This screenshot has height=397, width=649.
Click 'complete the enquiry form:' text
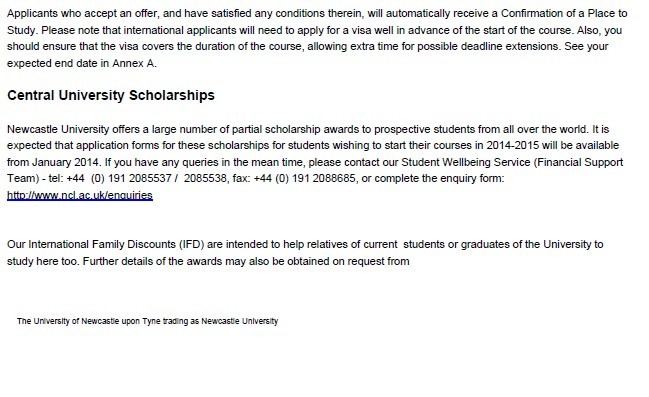point(439,179)
